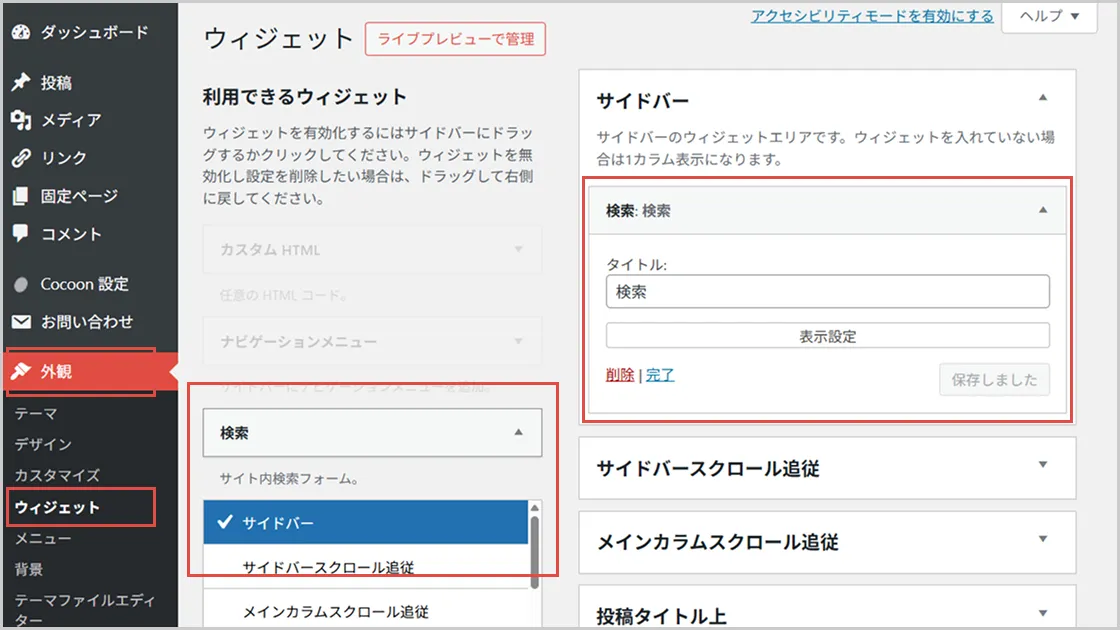This screenshot has height=630, width=1120.
Task: Click the Dashboard gauge icon
Action: click(x=21, y=32)
